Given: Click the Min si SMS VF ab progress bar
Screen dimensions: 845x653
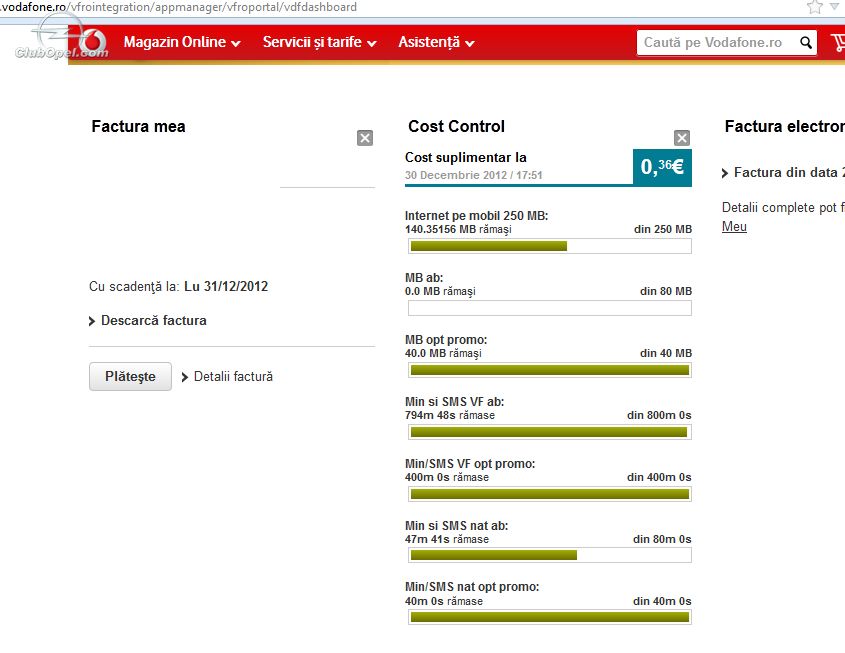Looking at the screenshot, I should [550, 432].
